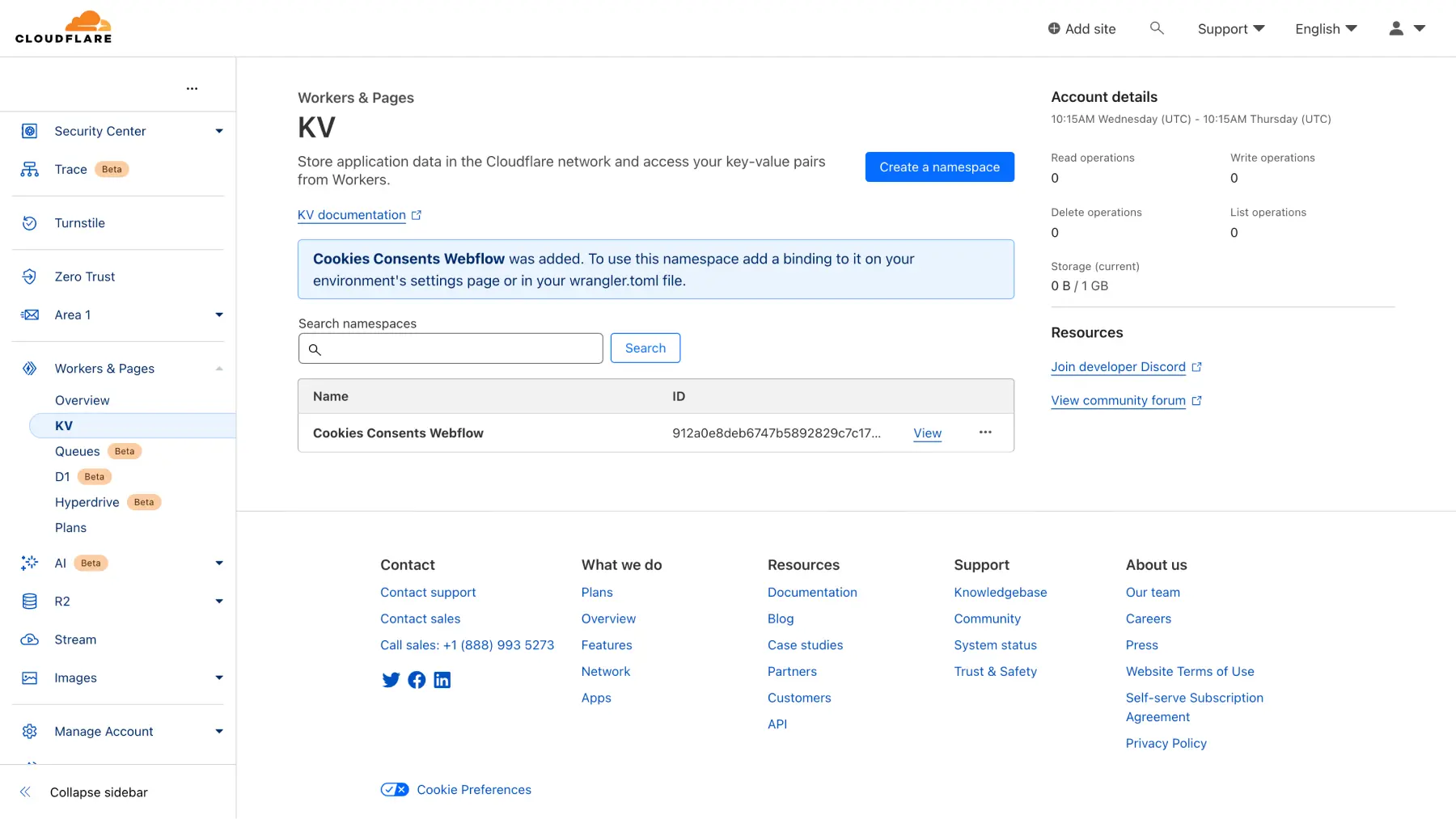Open the English language dropdown

1327,29
